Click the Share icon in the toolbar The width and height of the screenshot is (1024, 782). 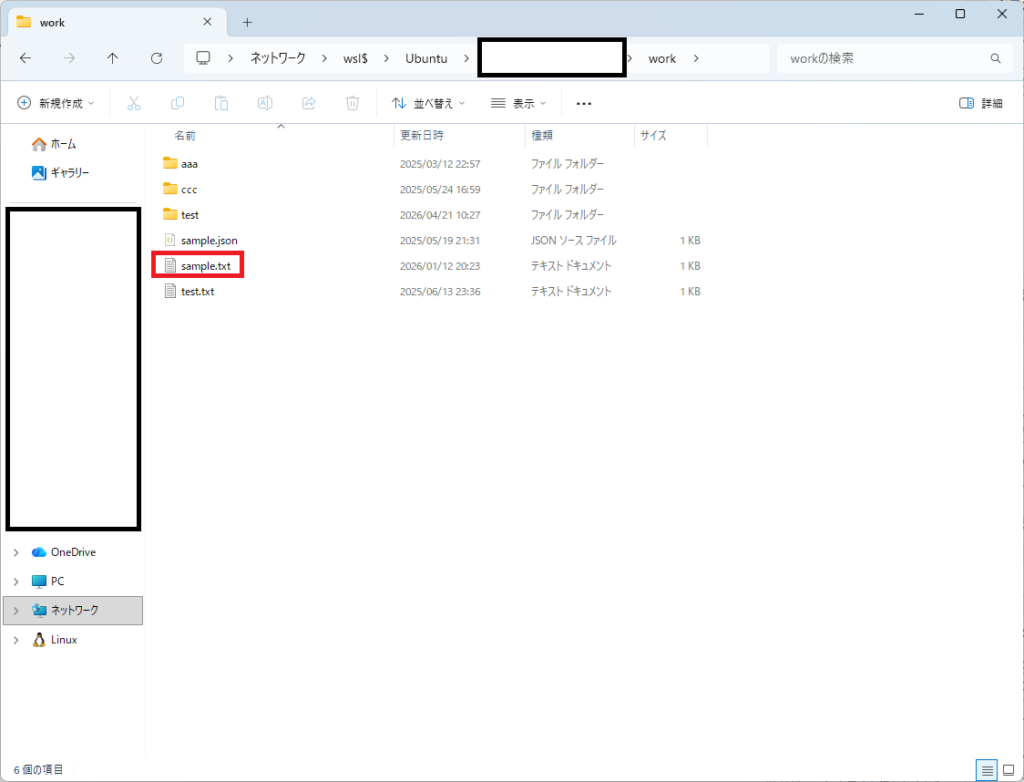(308, 103)
